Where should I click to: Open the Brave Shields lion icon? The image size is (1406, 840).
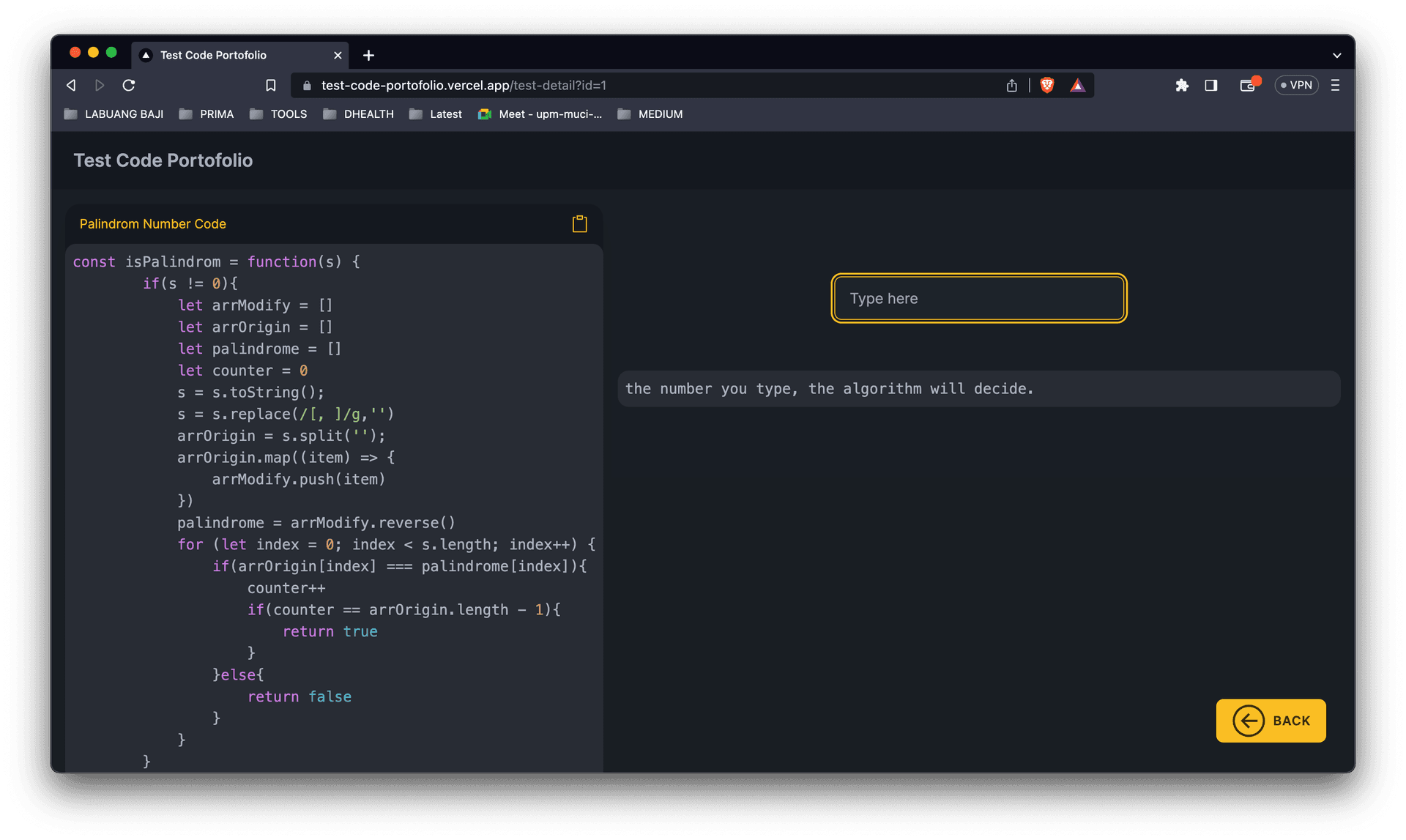click(1047, 86)
